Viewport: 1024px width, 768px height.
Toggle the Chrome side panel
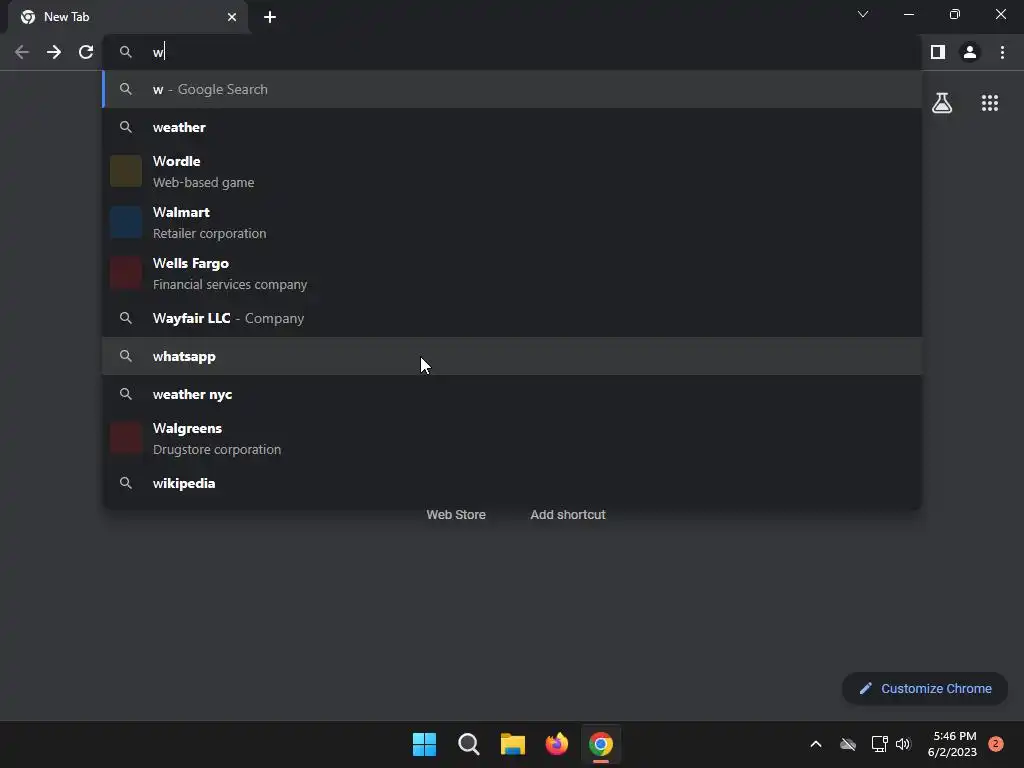(x=938, y=52)
